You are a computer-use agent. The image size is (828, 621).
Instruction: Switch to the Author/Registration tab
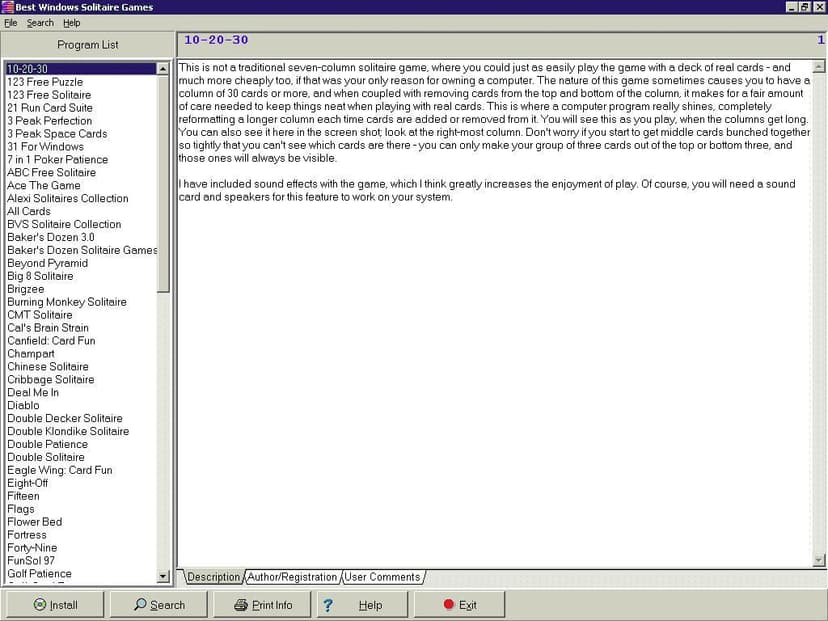292,577
